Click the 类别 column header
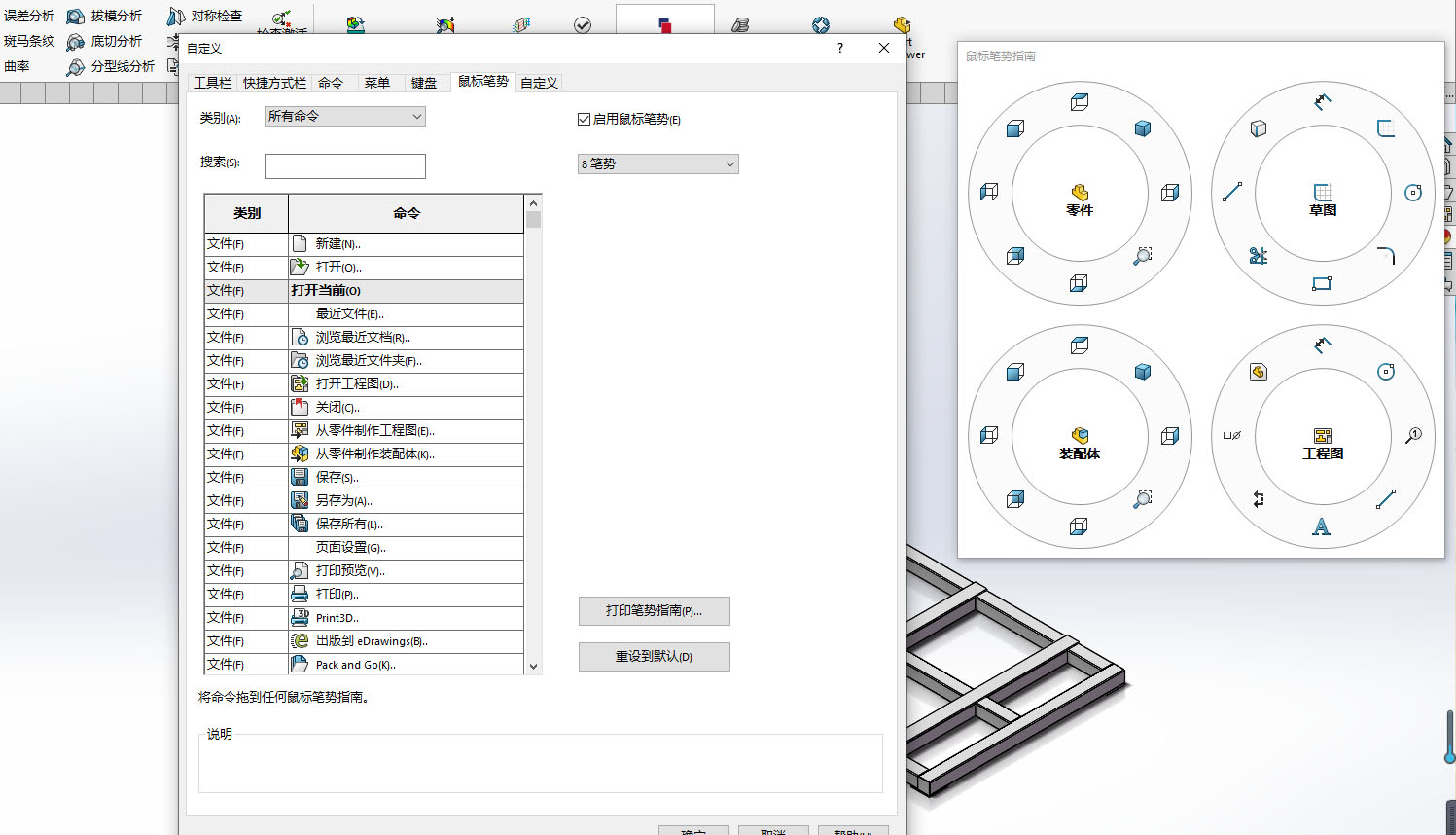 point(247,213)
